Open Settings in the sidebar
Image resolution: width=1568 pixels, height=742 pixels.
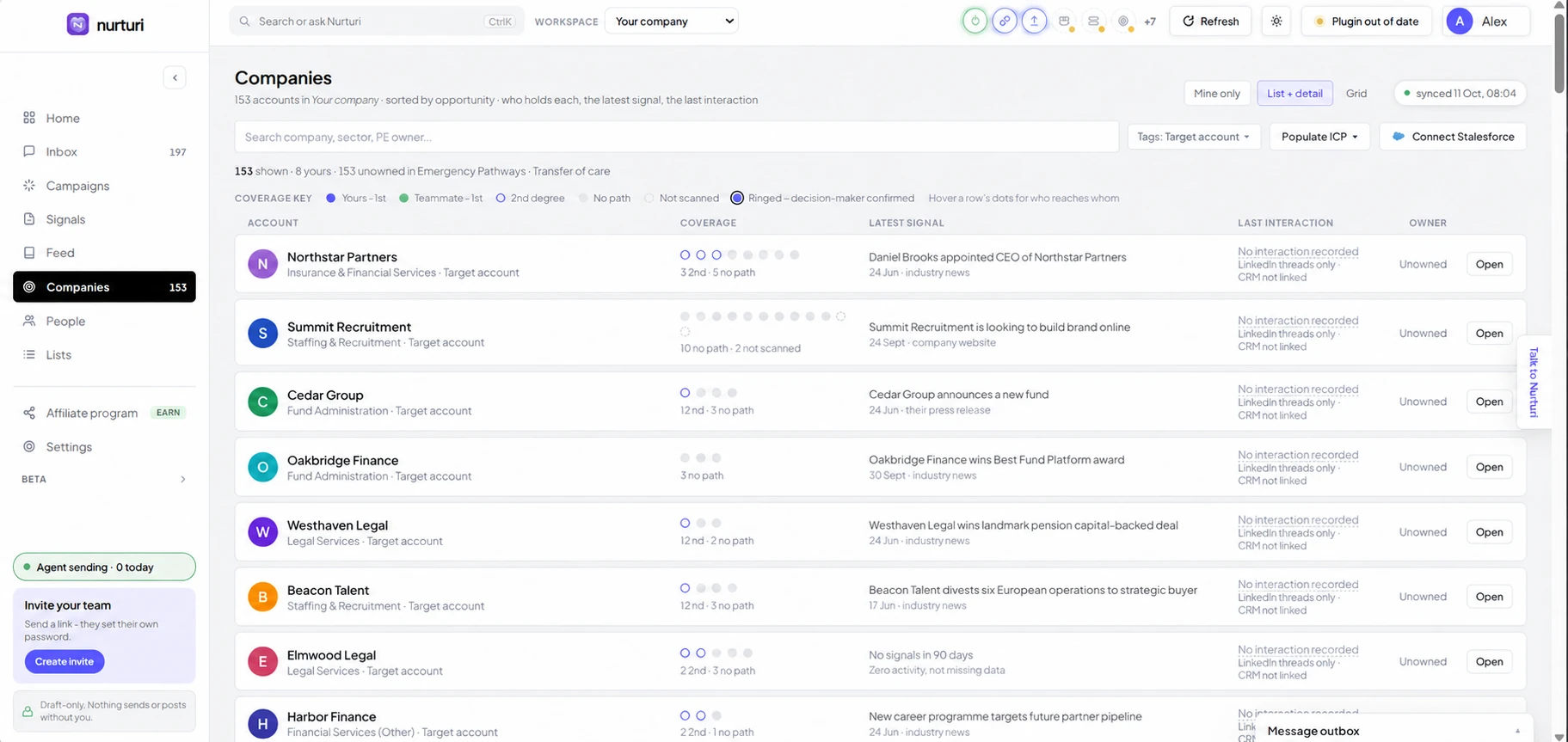104,447
